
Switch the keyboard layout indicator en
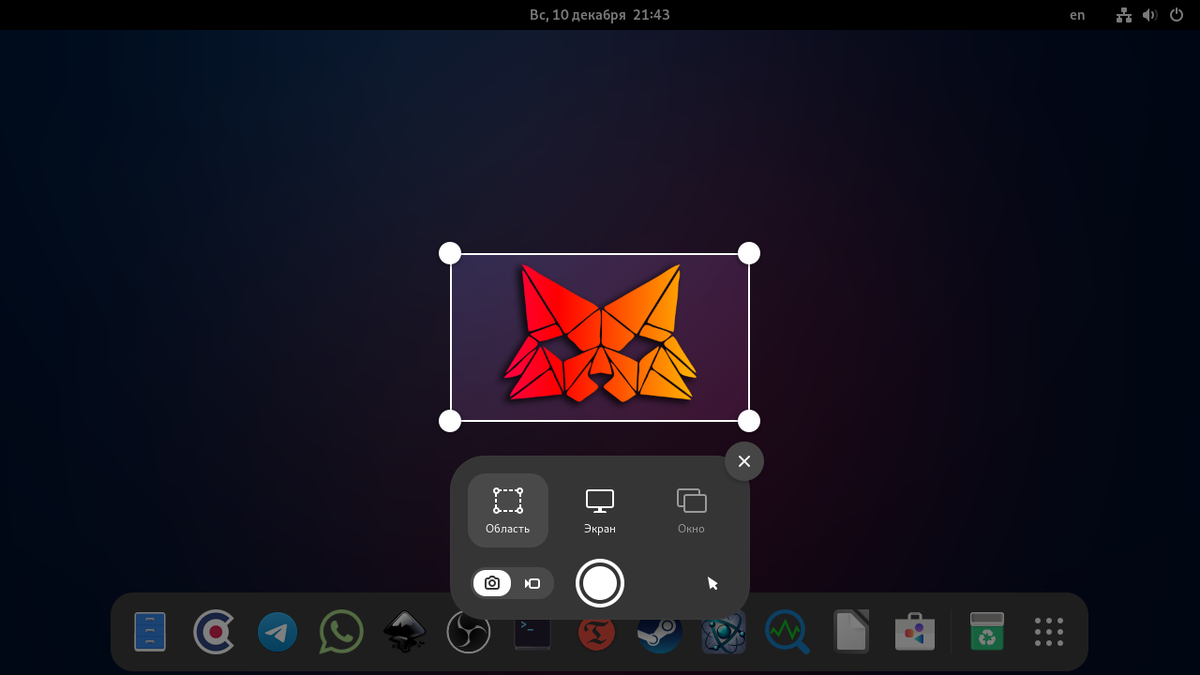coord(1077,15)
